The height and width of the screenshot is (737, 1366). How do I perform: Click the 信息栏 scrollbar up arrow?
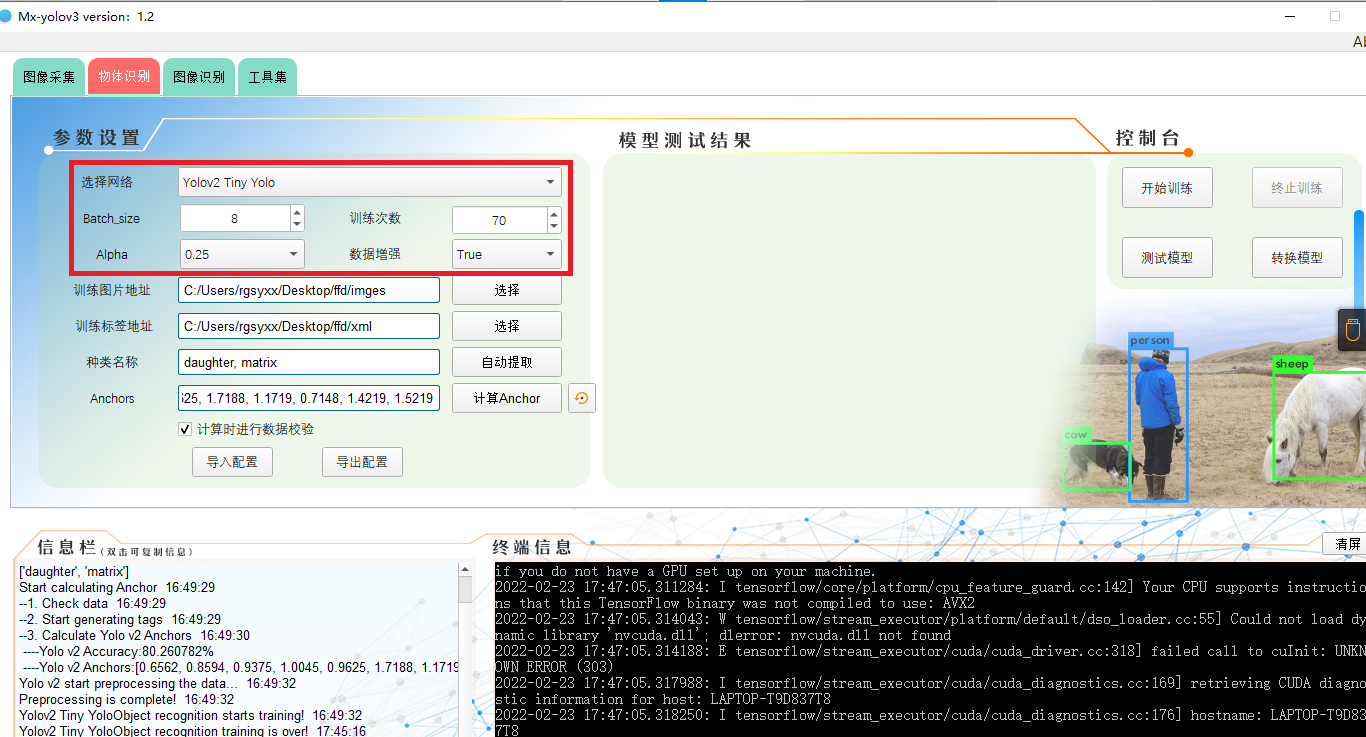pyautogui.click(x=465, y=569)
